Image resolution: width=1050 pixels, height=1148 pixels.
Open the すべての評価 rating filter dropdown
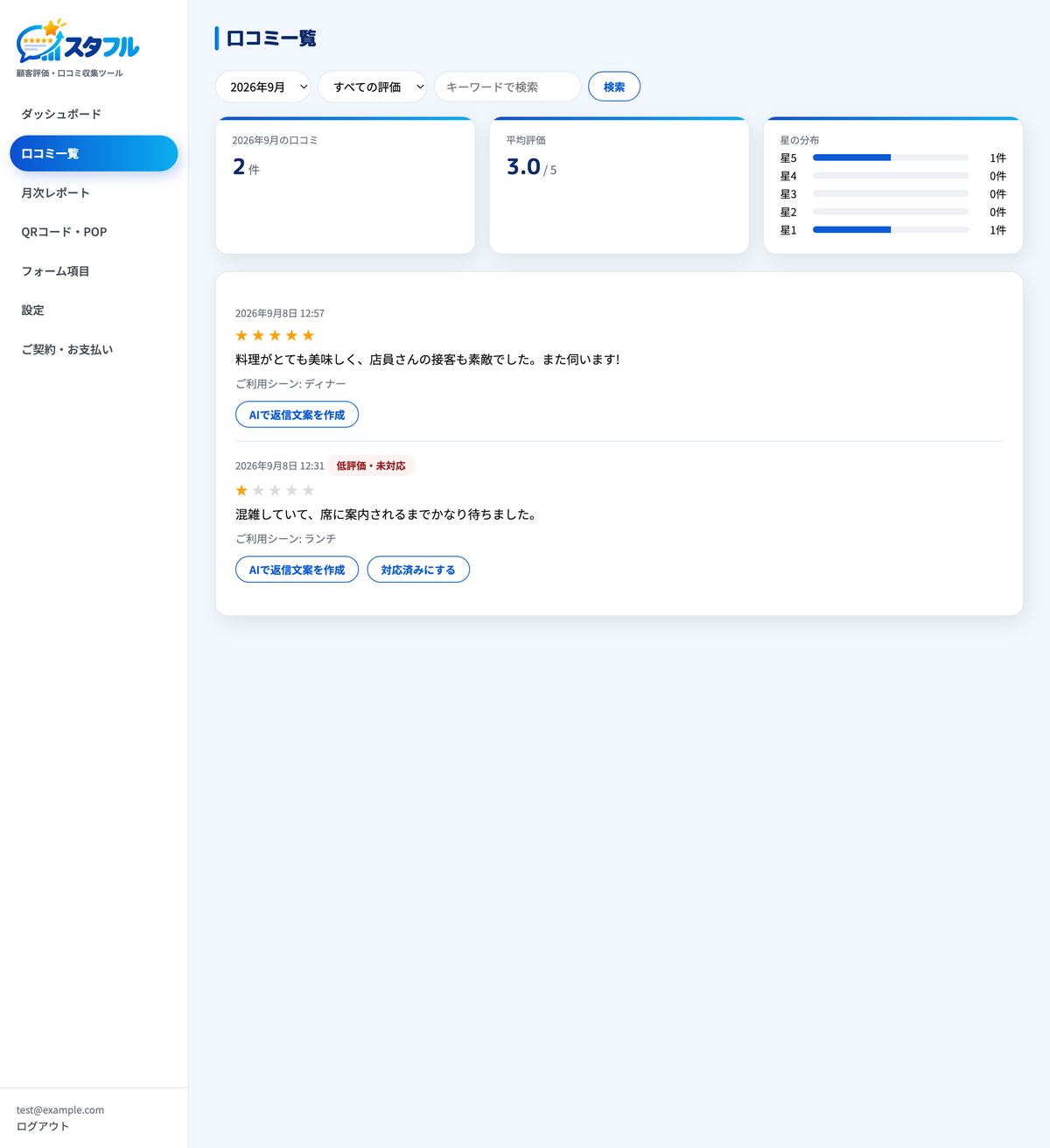click(372, 87)
